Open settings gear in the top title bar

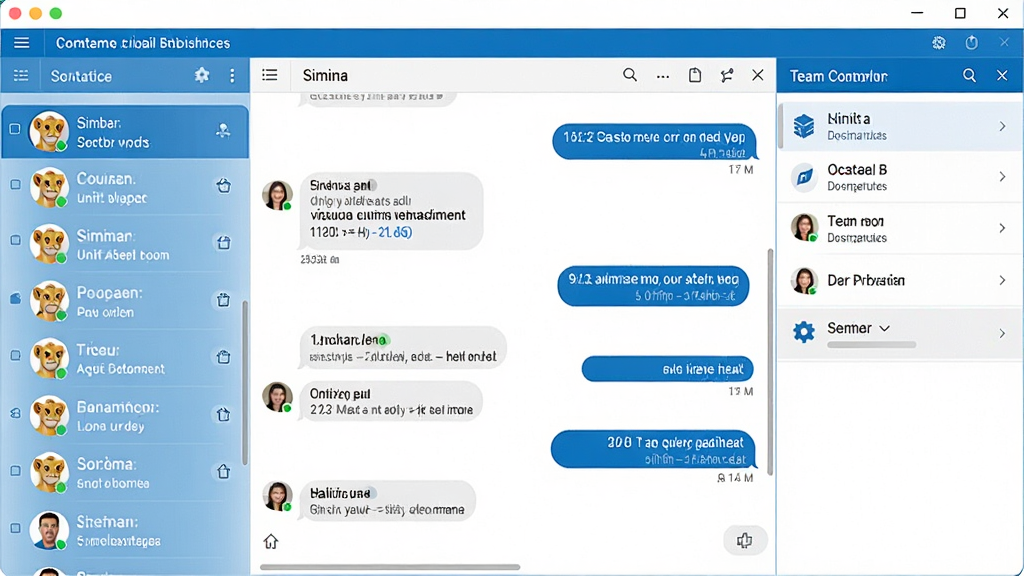(x=938, y=43)
